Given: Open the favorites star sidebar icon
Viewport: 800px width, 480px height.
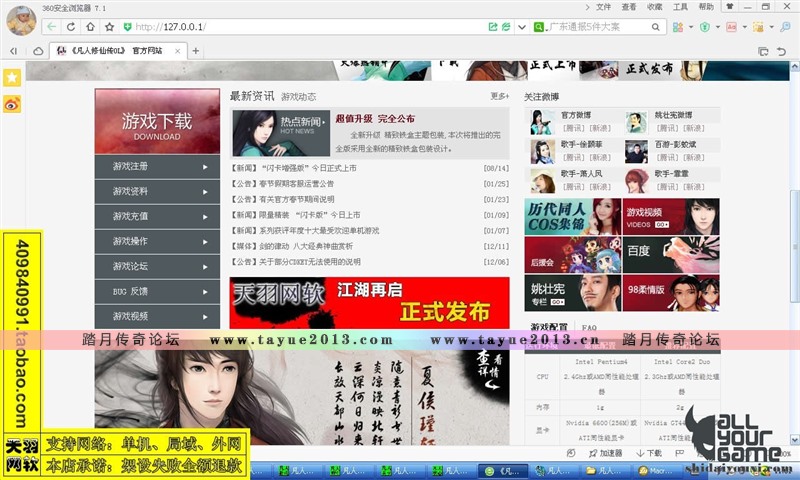Looking at the screenshot, I should coord(12,77).
